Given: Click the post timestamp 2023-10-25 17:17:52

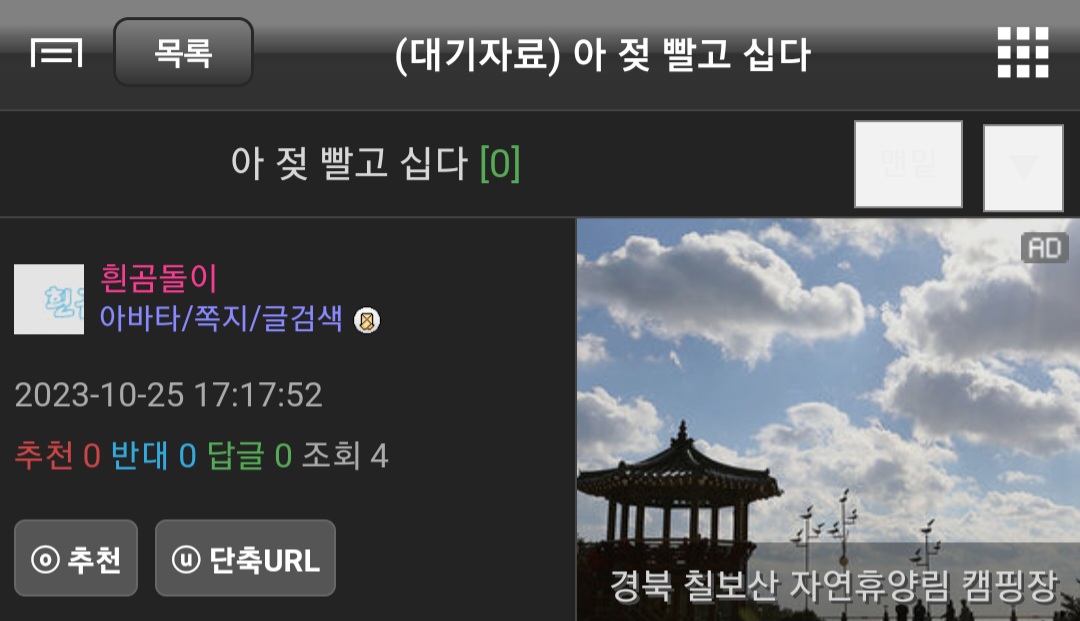Looking at the screenshot, I should (x=169, y=395).
